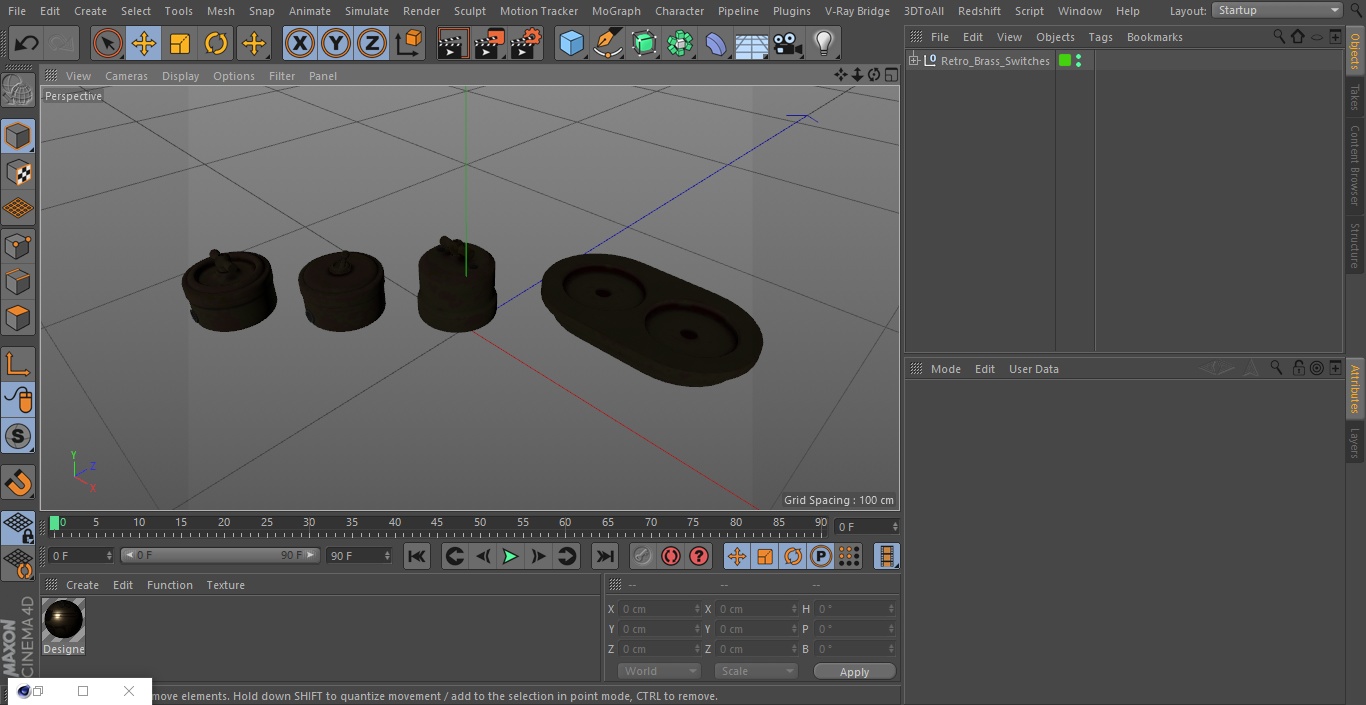
Task: Toggle Autokeying button
Action: [671, 556]
